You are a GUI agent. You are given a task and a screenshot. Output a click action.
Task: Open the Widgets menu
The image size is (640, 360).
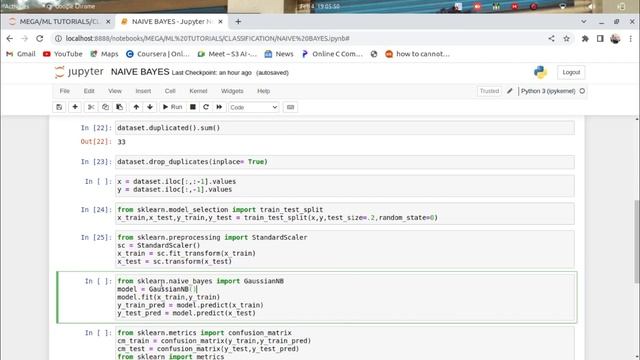point(232,91)
